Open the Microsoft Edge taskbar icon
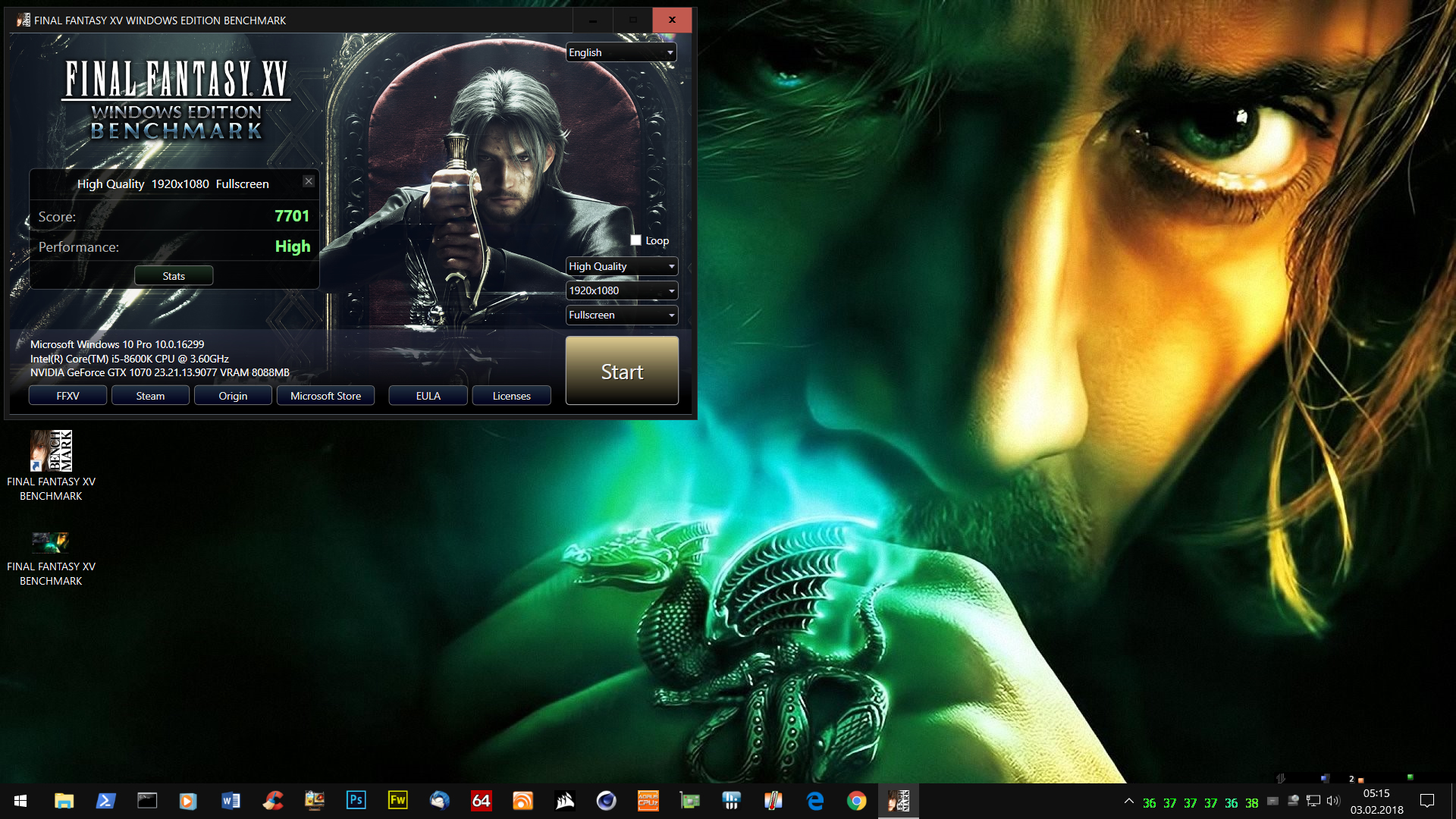This screenshot has height=819, width=1456. tap(815, 801)
